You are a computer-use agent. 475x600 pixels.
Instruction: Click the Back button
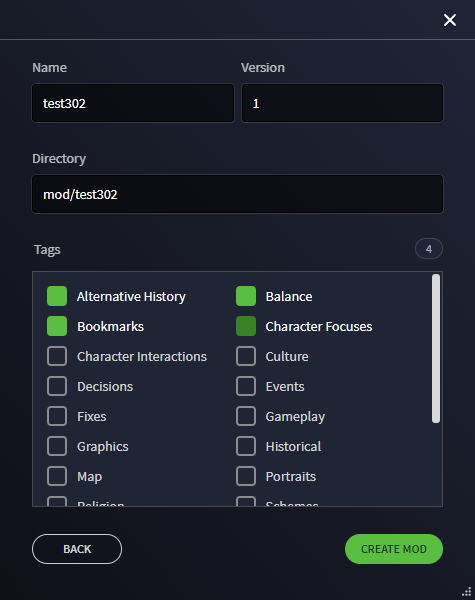click(77, 549)
